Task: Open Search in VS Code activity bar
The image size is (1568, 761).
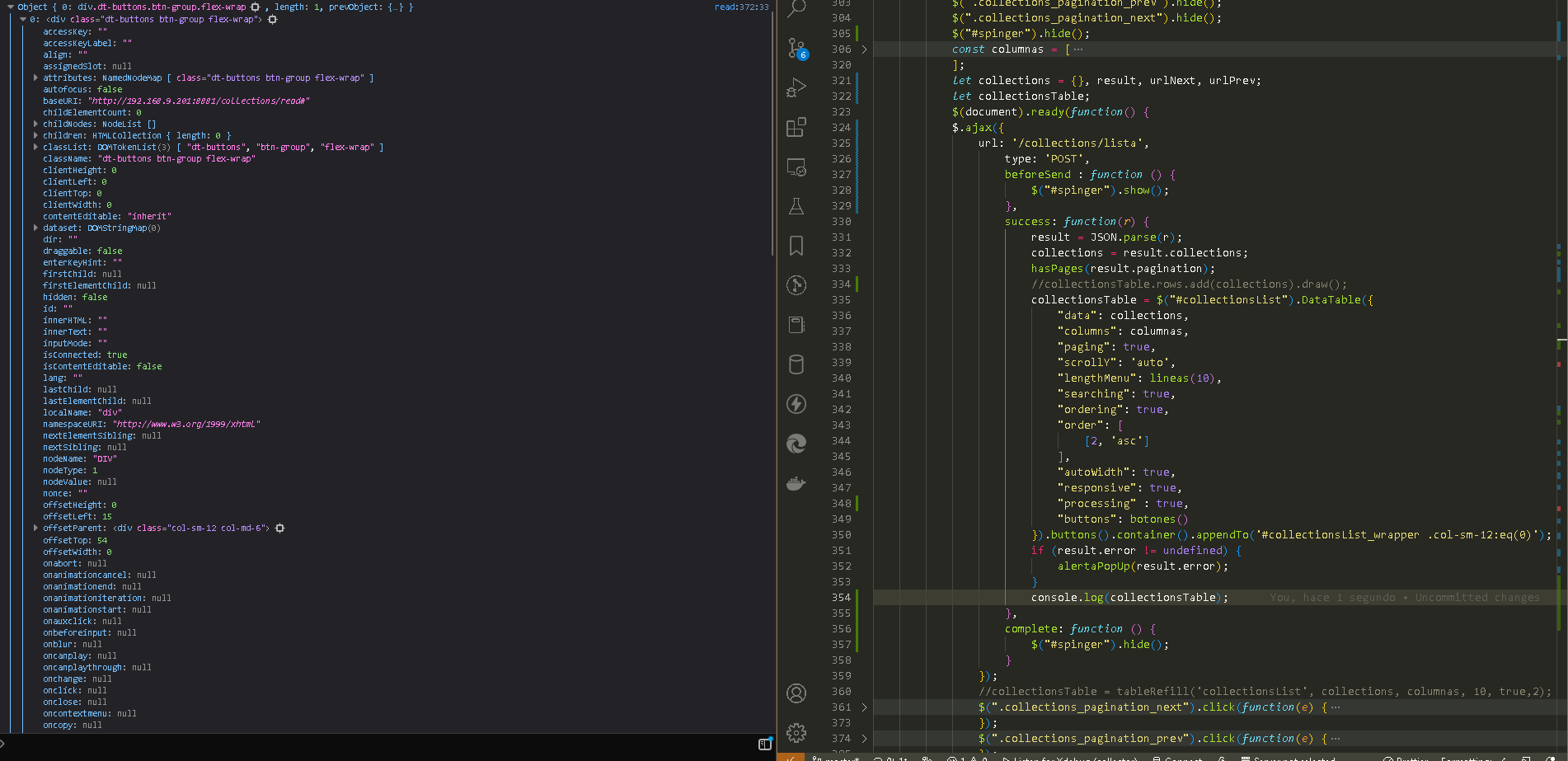Action: [796, 8]
